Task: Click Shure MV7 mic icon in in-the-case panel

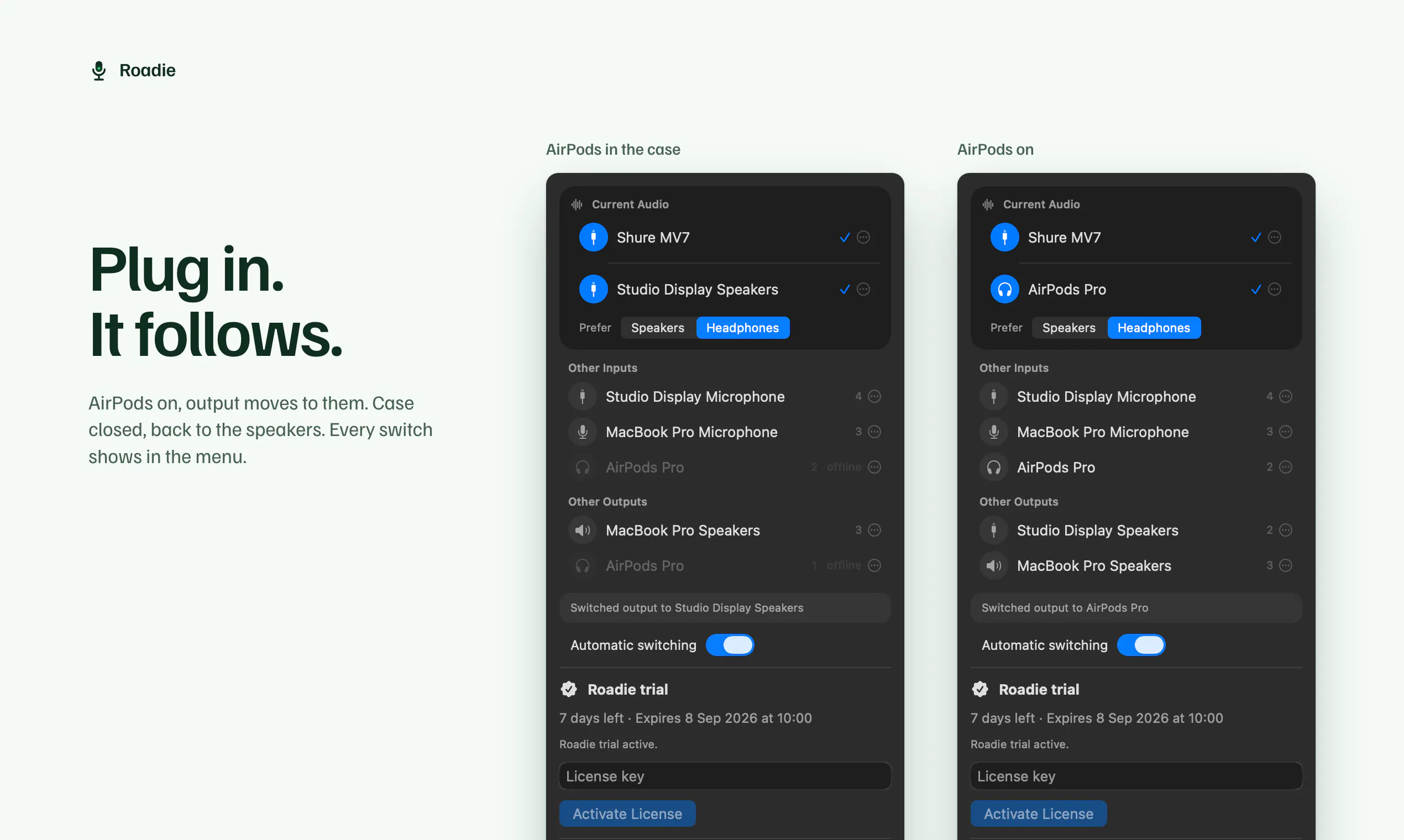Action: point(593,237)
